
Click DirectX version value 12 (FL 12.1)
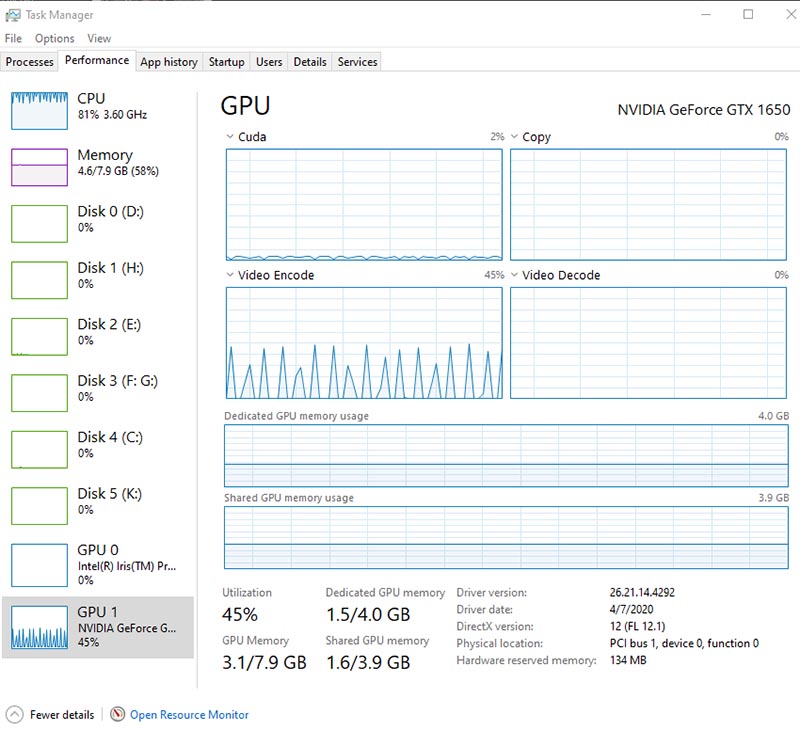[x=637, y=626]
